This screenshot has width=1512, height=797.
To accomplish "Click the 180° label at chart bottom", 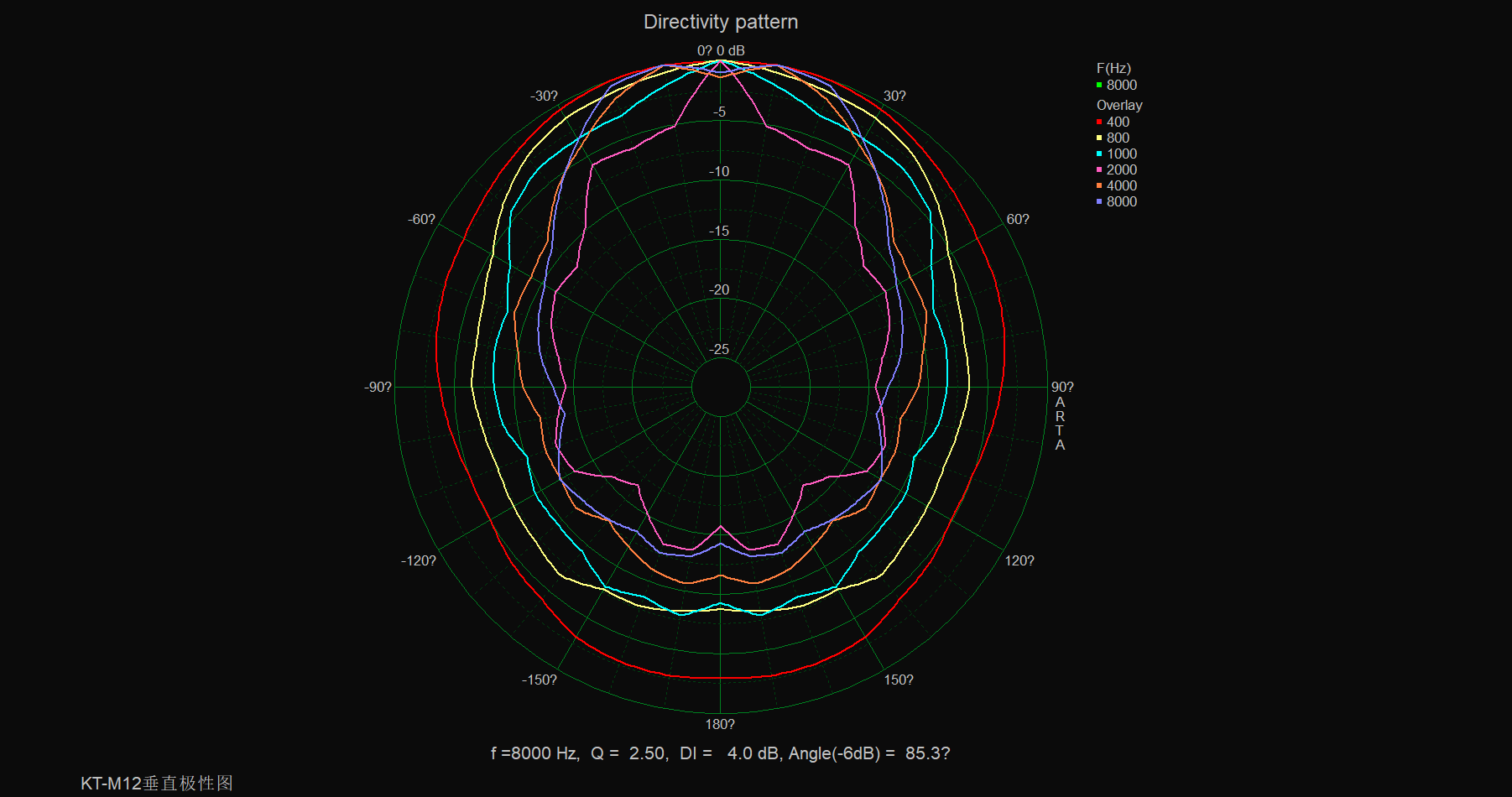I will (719, 724).
